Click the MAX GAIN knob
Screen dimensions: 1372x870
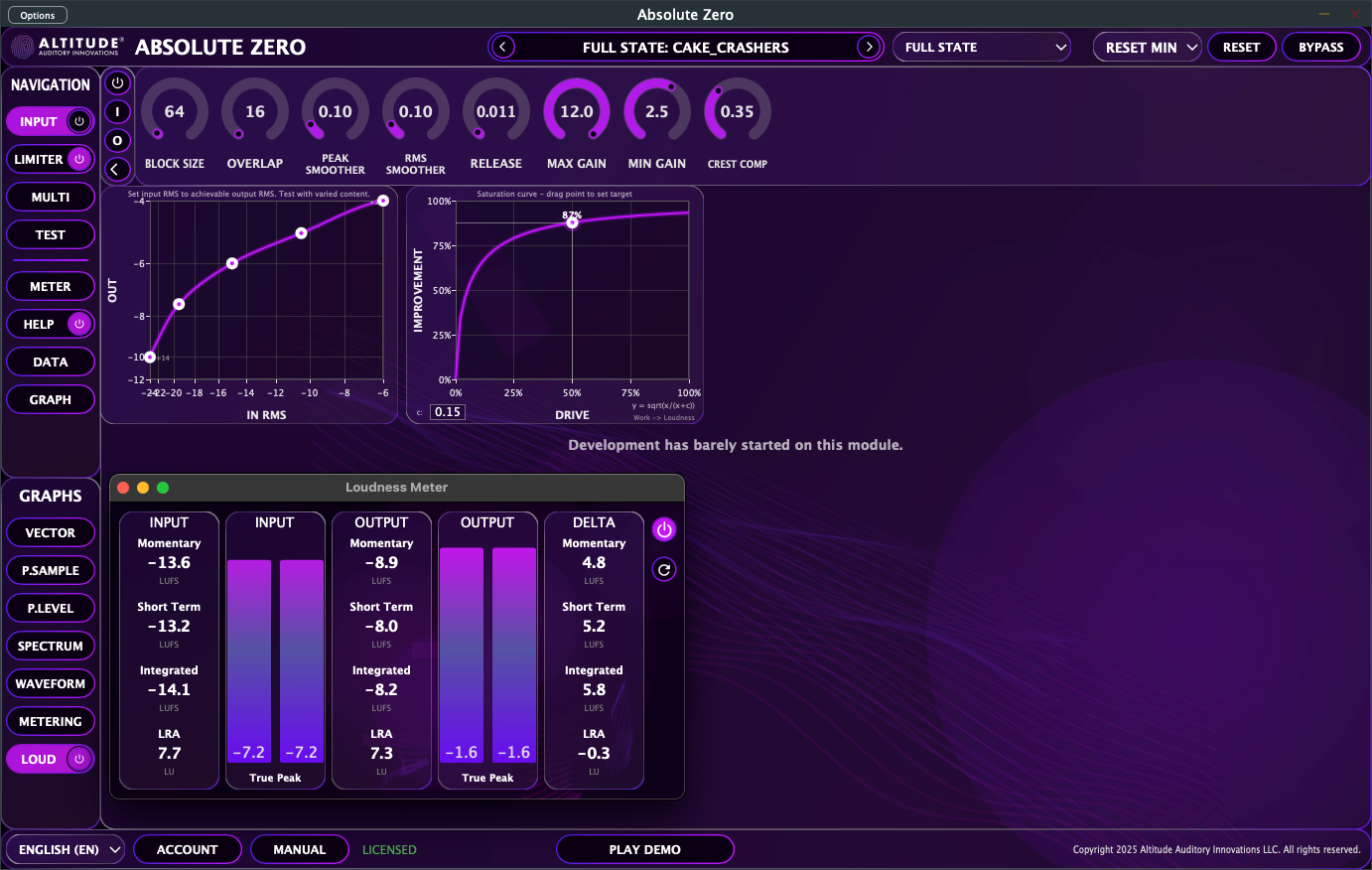click(x=576, y=111)
